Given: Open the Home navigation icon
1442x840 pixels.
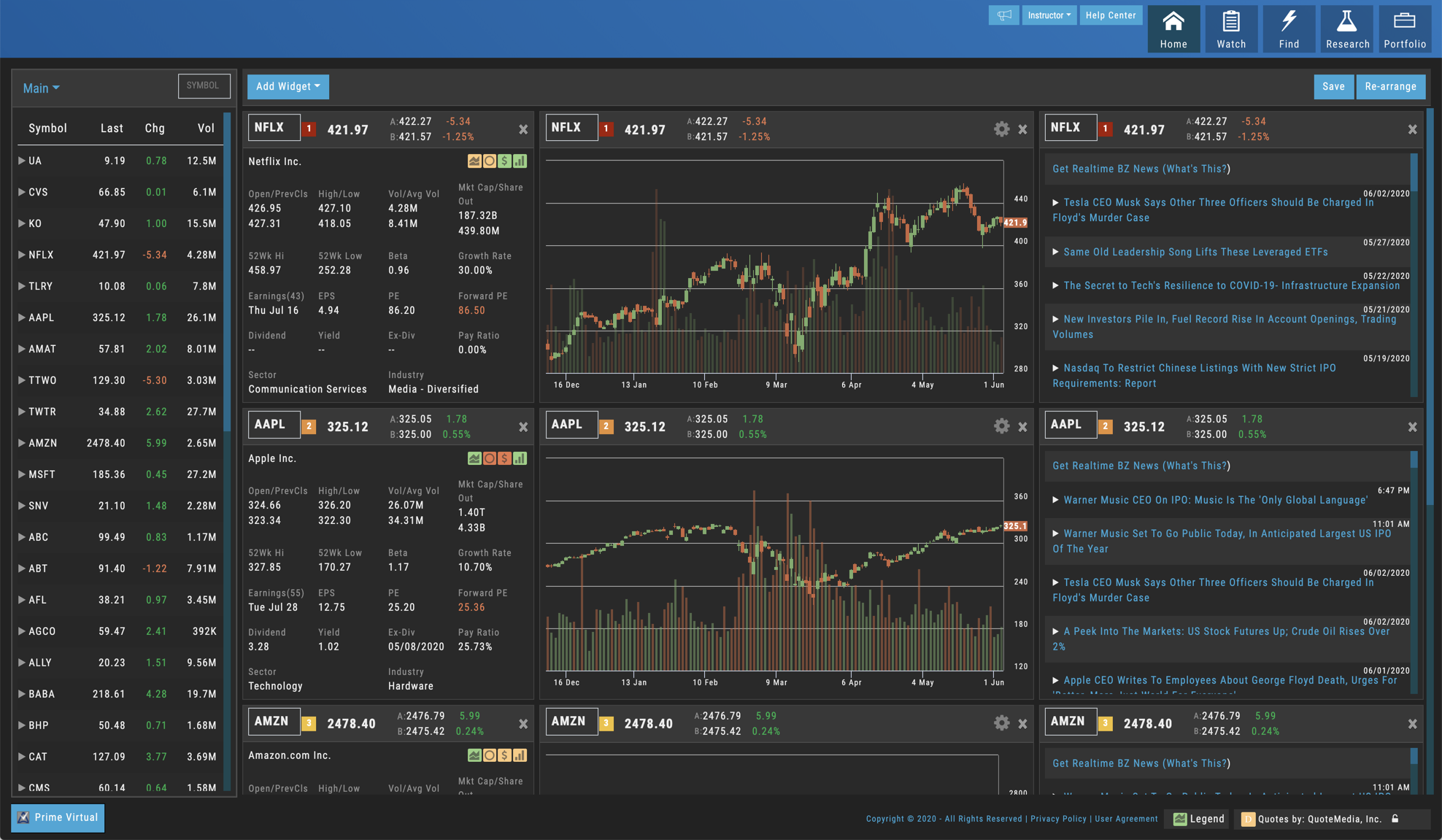Looking at the screenshot, I should pos(1173,28).
